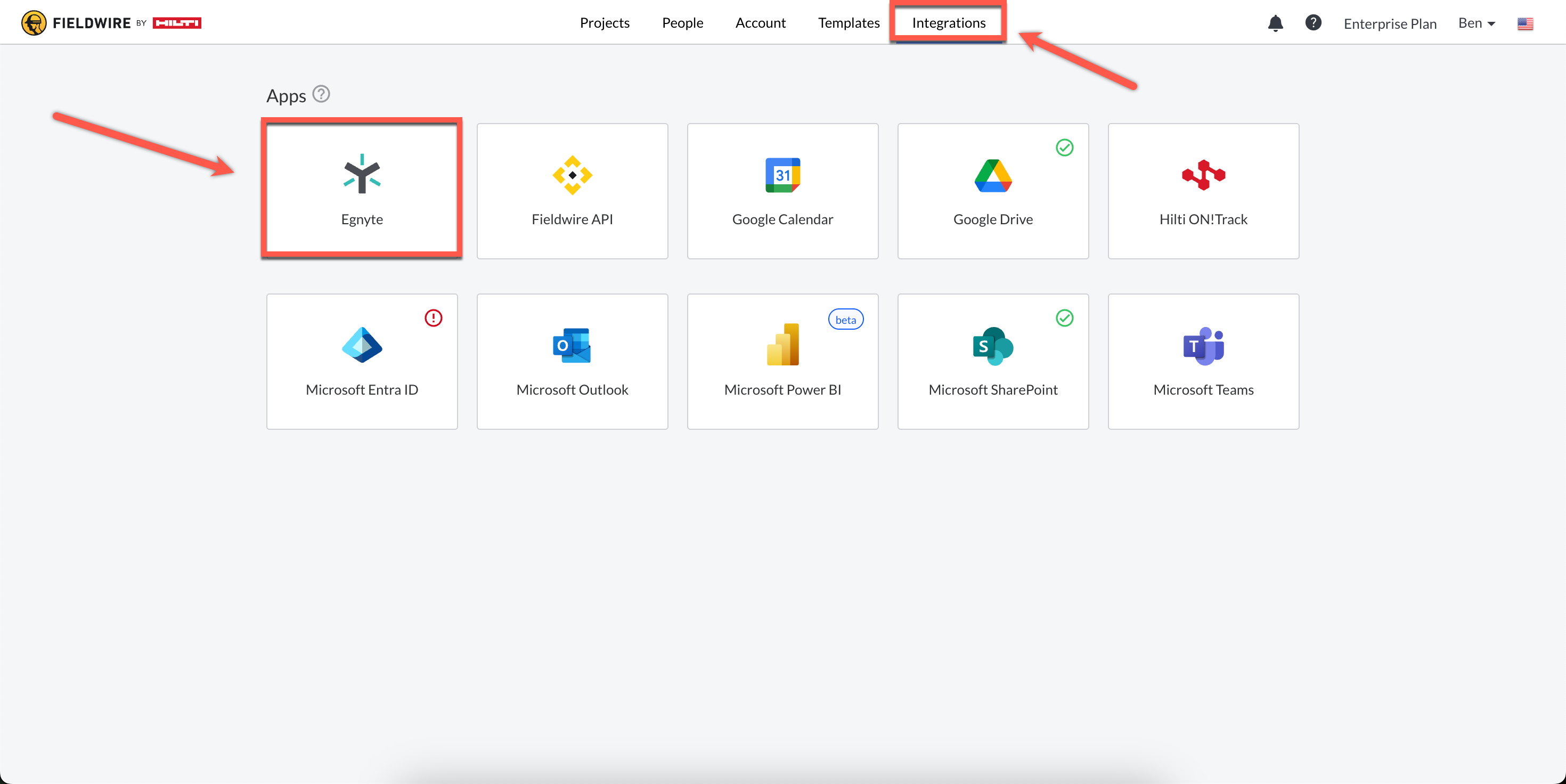This screenshot has width=1566, height=784.
Task: Click the Apps info help icon
Action: pyautogui.click(x=321, y=94)
